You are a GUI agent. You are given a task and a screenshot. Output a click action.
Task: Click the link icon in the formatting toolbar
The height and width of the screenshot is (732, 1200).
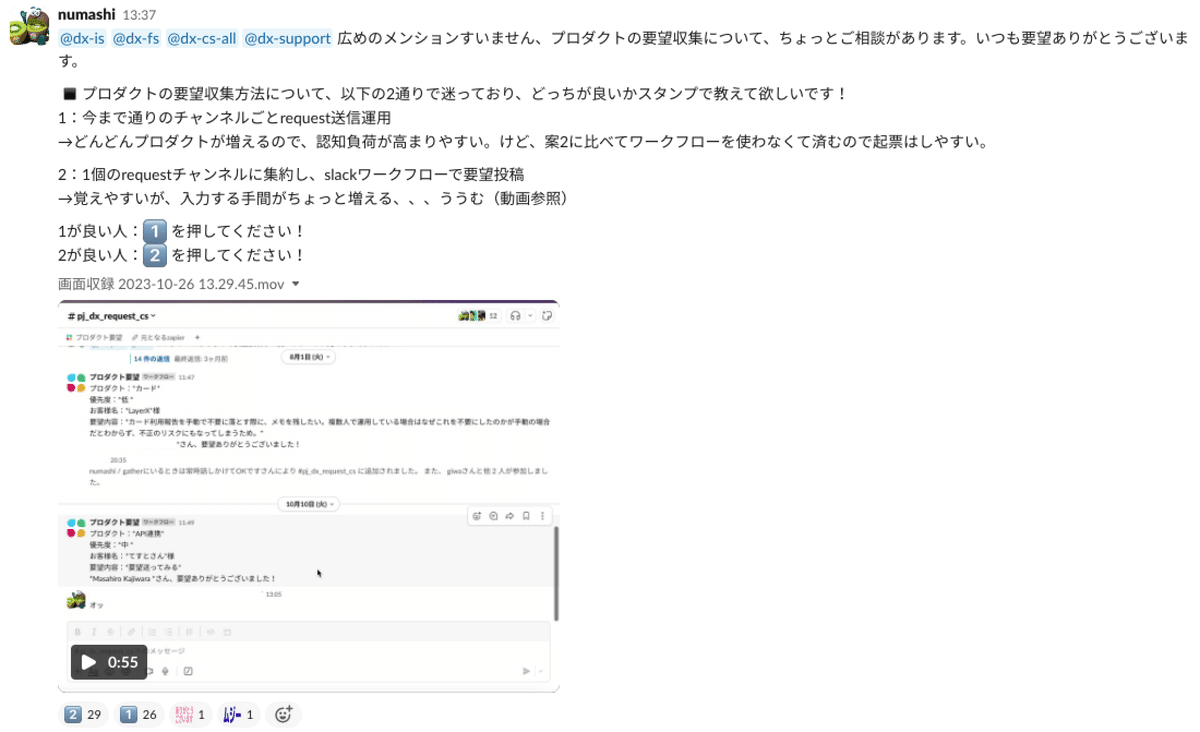coord(131,633)
